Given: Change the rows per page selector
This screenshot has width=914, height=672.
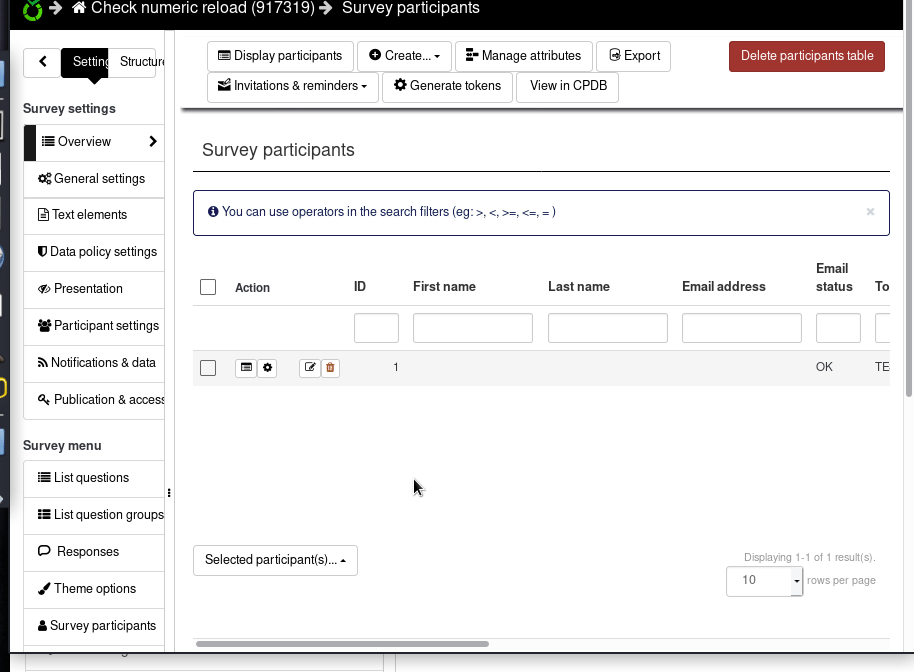Looking at the screenshot, I should tap(764, 581).
